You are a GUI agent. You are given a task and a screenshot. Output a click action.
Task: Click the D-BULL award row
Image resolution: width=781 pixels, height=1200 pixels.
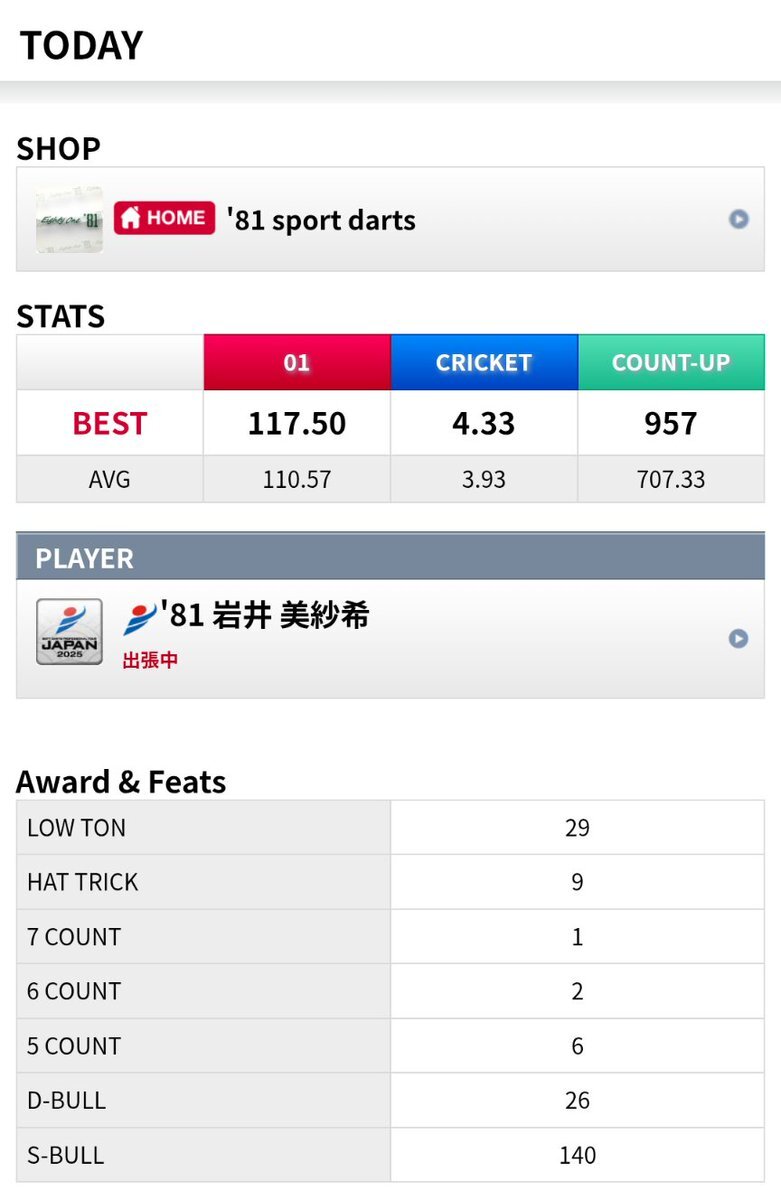pyautogui.click(x=390, y=1101)
